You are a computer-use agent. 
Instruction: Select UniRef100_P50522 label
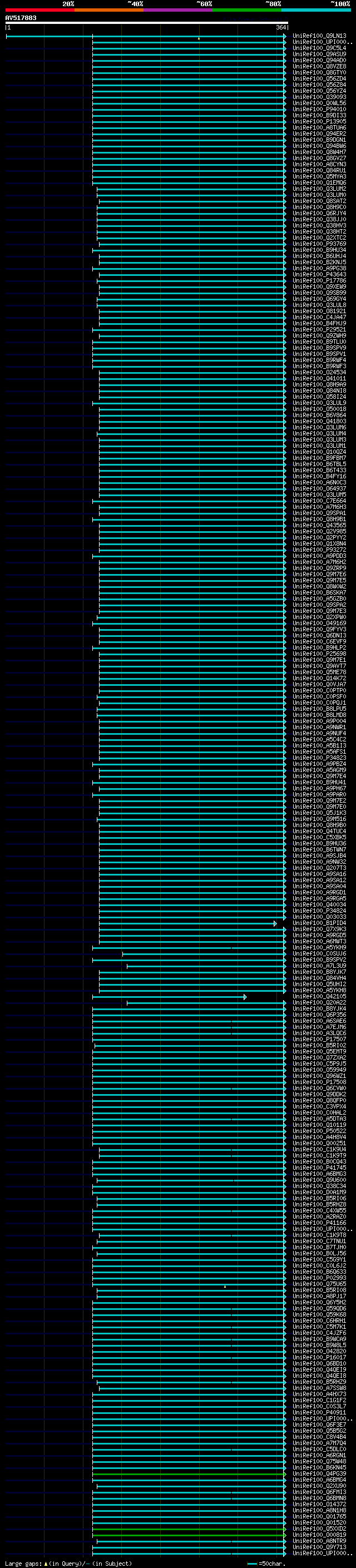tap(319, 1130)
